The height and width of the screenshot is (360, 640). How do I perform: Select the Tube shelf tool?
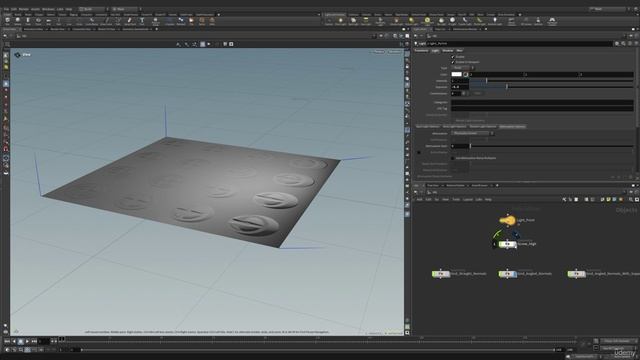tap(28, 21)
